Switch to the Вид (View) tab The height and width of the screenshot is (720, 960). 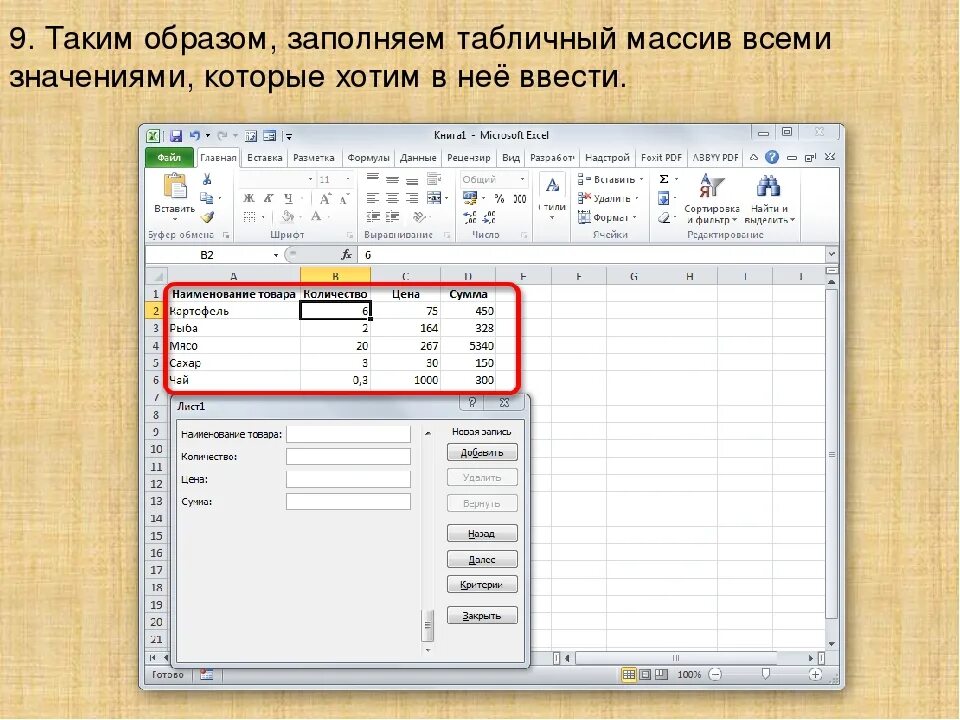pyautogui.click(x=511, y=157)
